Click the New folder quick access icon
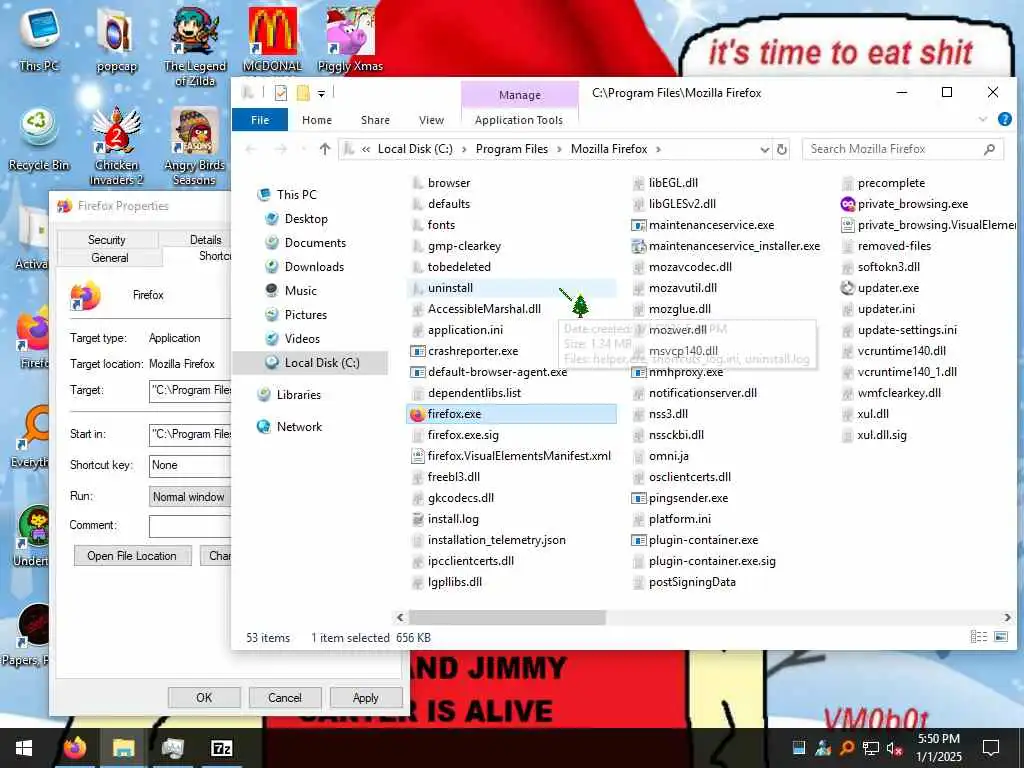1024x768 pixels. click(302, 93)
